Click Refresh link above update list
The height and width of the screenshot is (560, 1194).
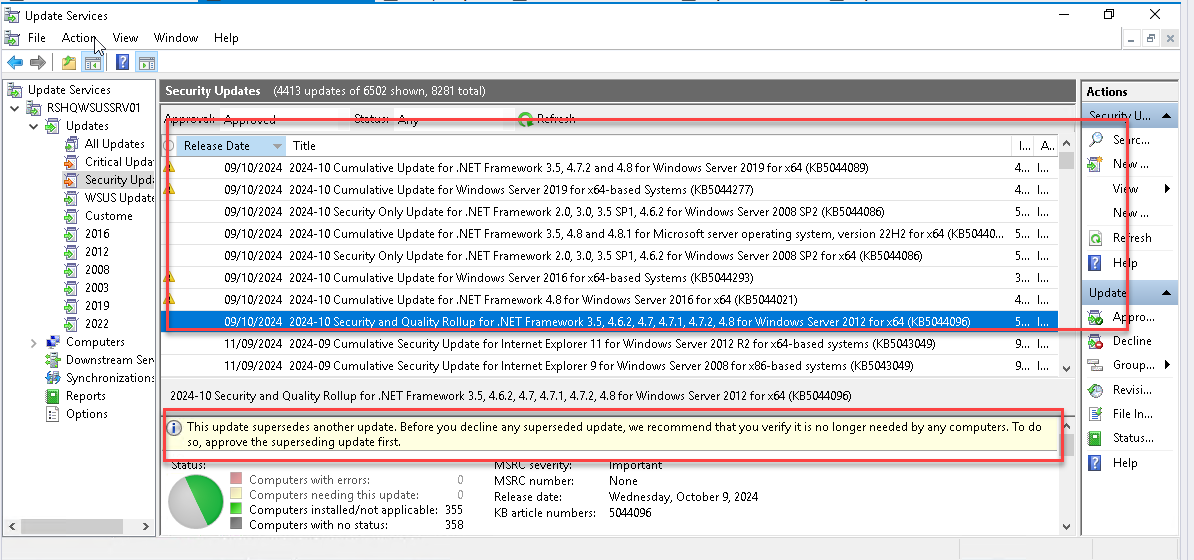(x=547, y=119)
